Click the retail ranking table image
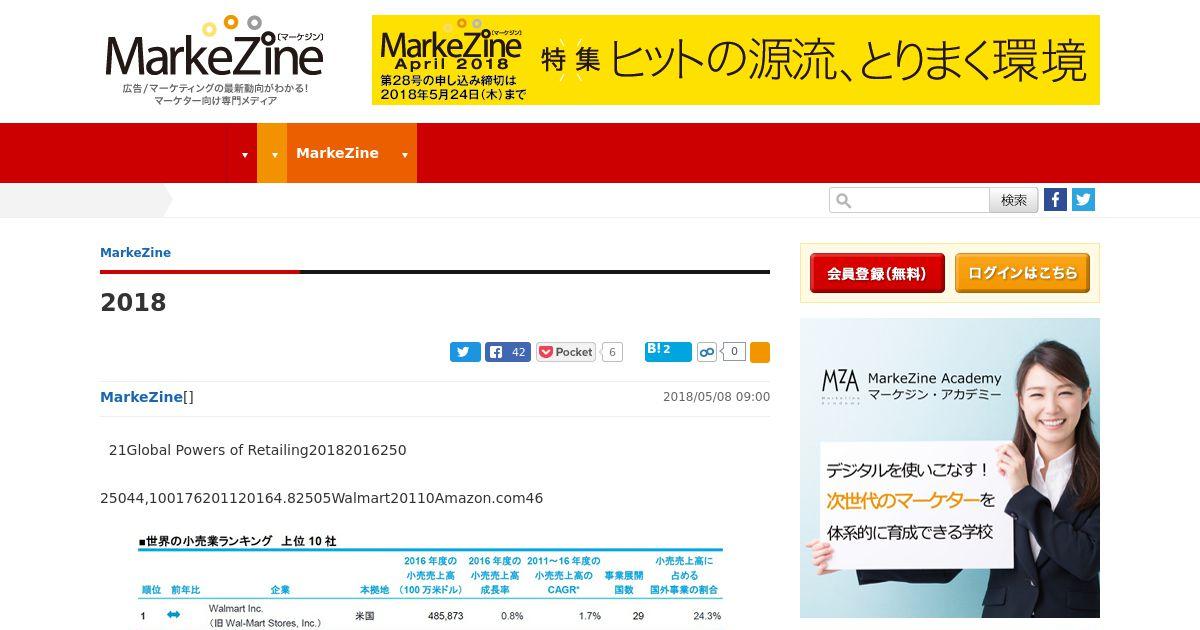This screenshot has width=1200, height=630. pos(430,581)
